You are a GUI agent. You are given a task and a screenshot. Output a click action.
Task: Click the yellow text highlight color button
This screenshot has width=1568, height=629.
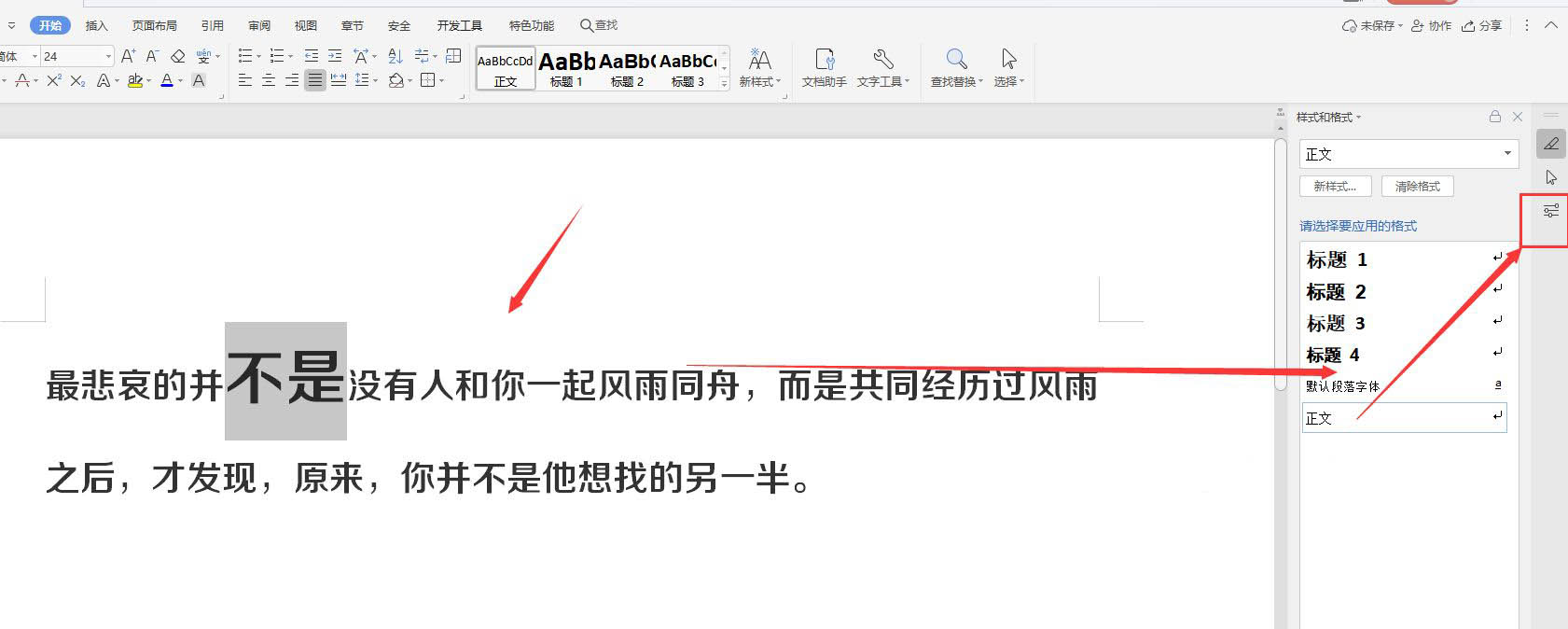pos(135,81)
